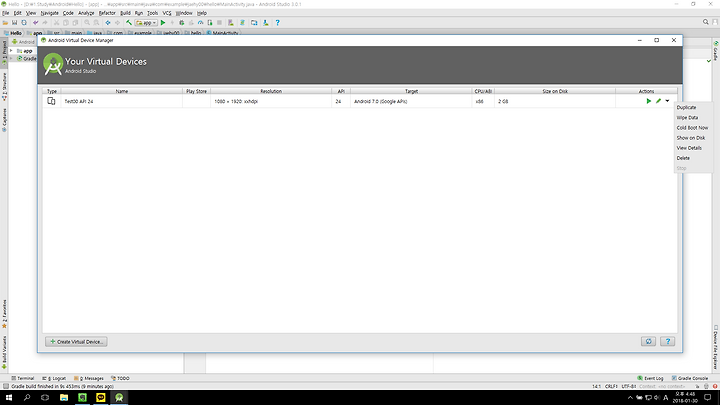The width and height of the screenshot is (720, 405).
Task: Open the Gradle Console tab
Action: click(x=690, y=378)
